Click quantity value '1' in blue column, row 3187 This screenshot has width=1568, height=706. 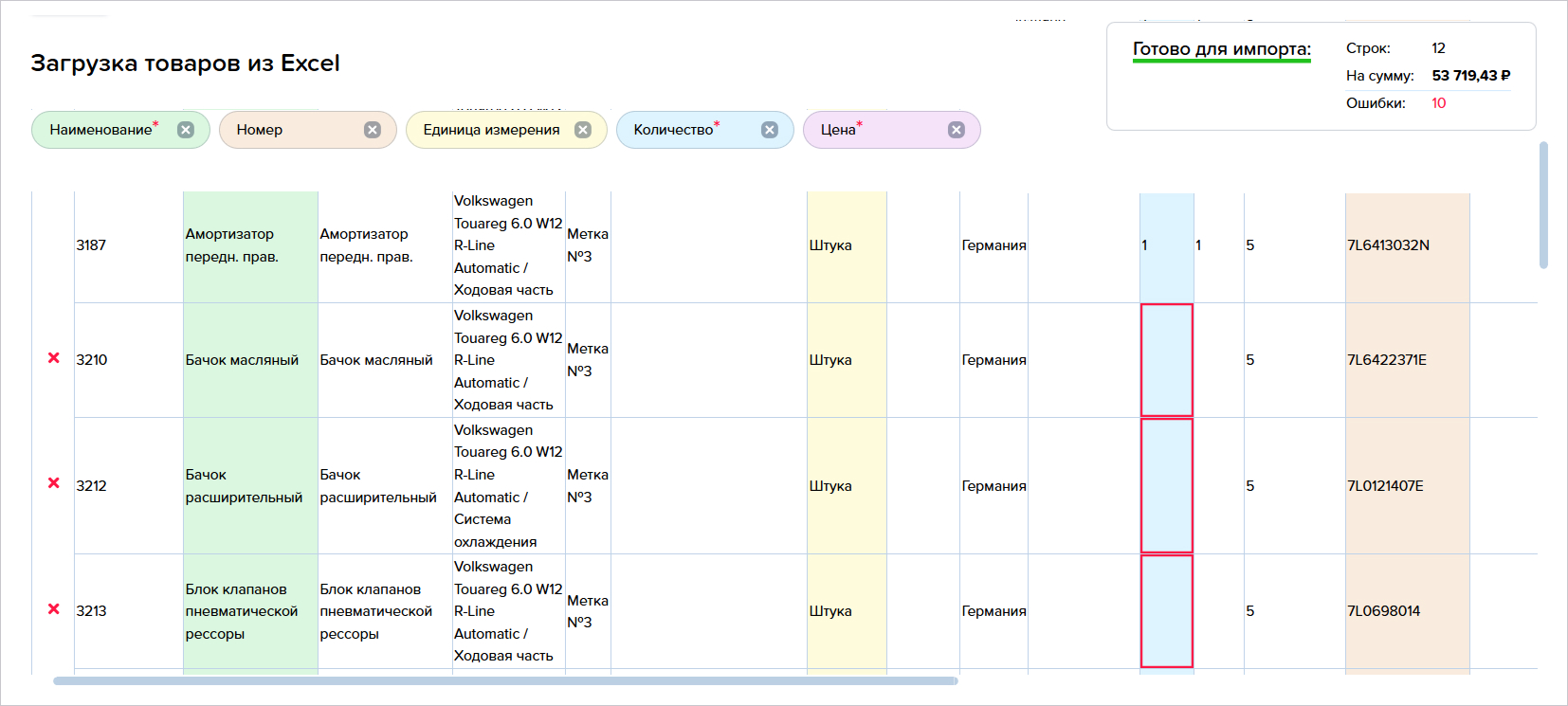(1144, 245)
